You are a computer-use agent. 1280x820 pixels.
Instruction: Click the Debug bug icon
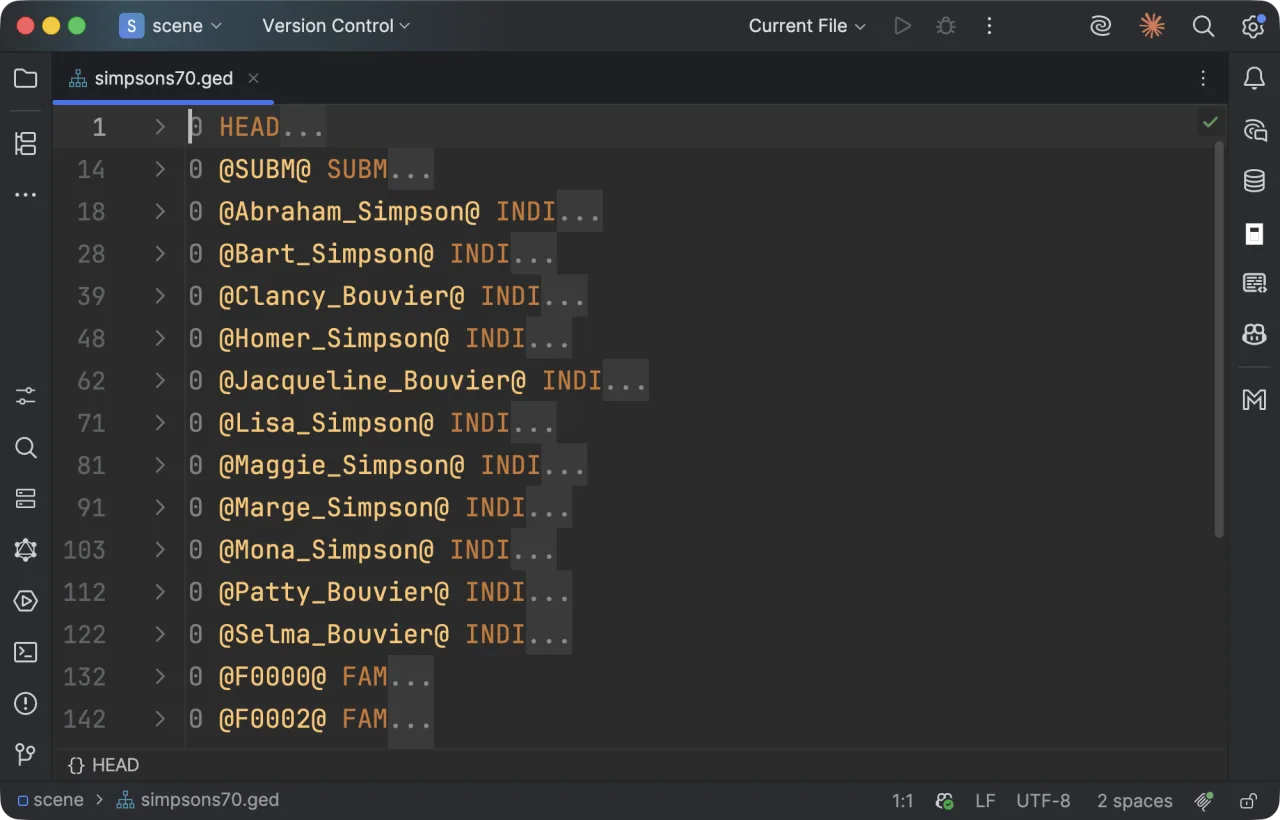945,26
